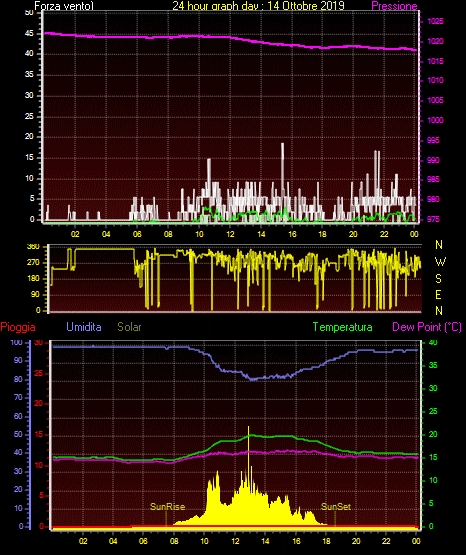Viewport: 466px width, 555px height.
Task: Click green temperature axis value 30
Action: point(433,388)
